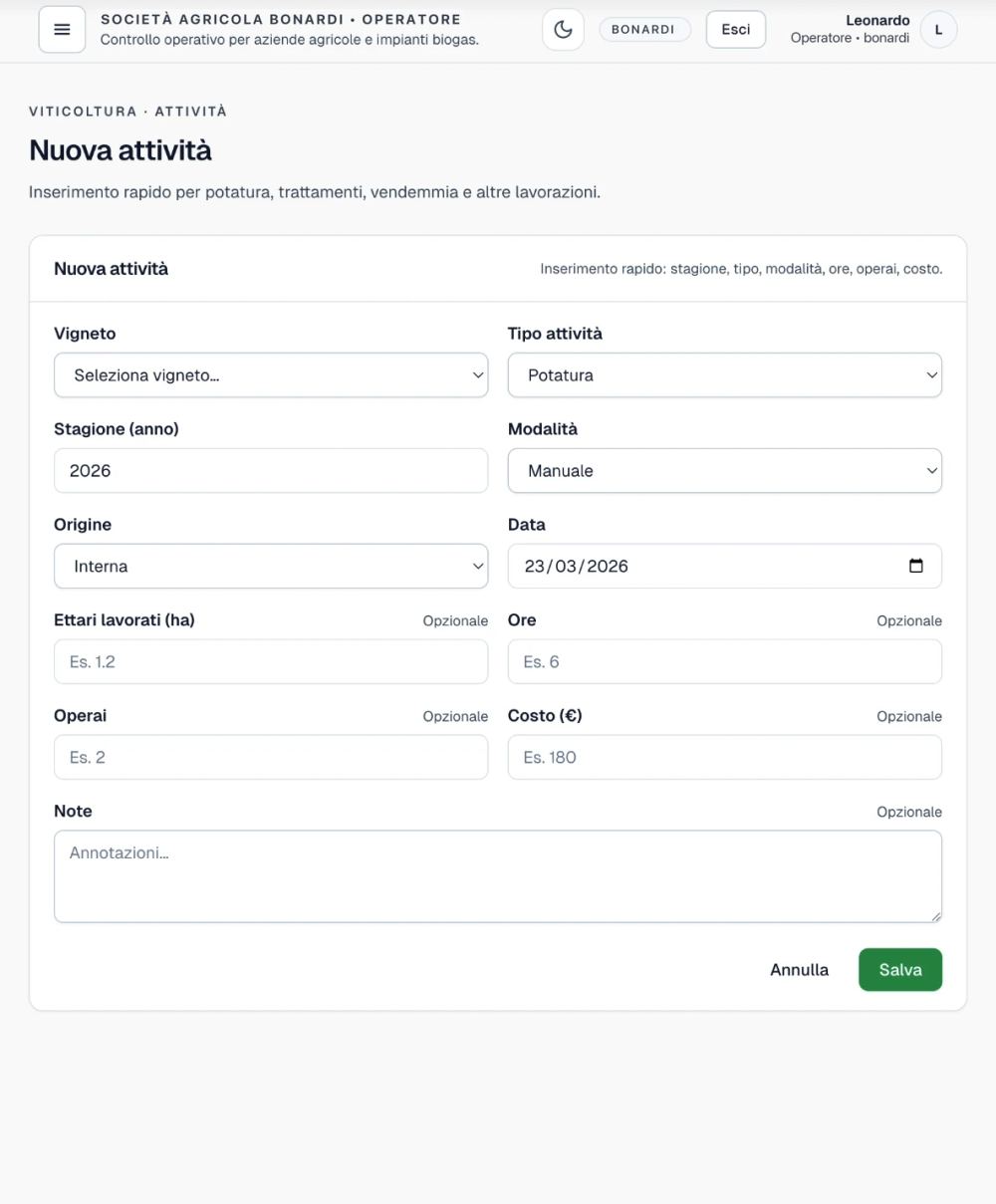Open the Tipo attività dropdown
Screen dimensions: 996x1204
click(x=725, y=375)
